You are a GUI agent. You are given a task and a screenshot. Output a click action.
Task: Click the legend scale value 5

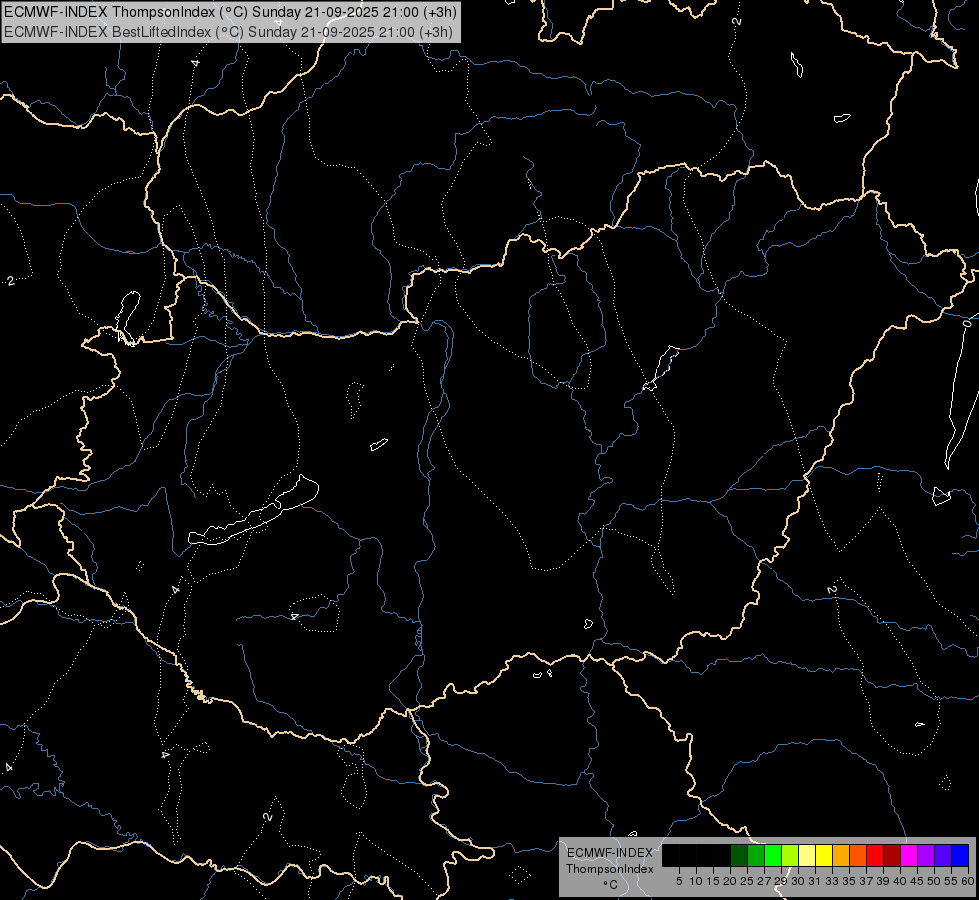point(678,881)
